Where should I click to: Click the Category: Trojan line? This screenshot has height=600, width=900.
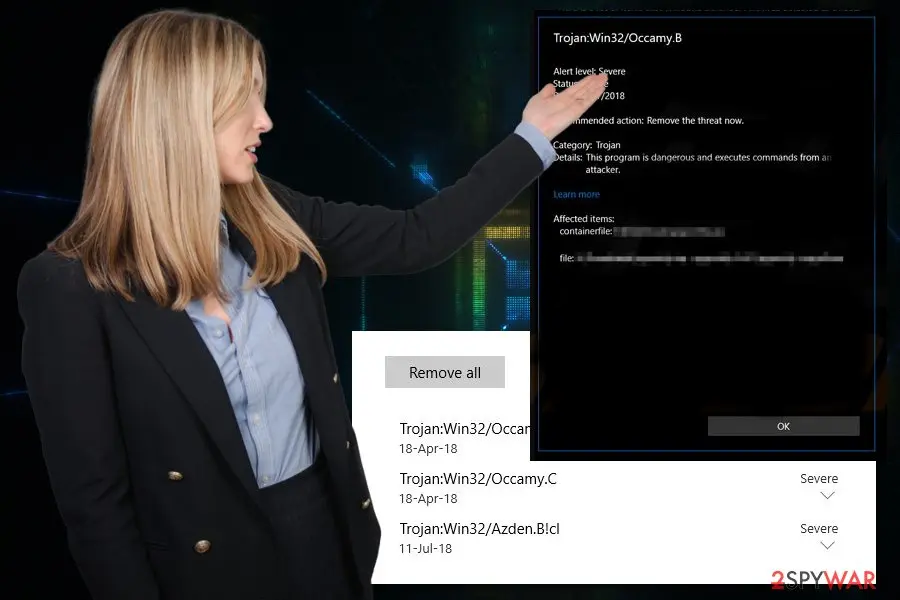587,145
